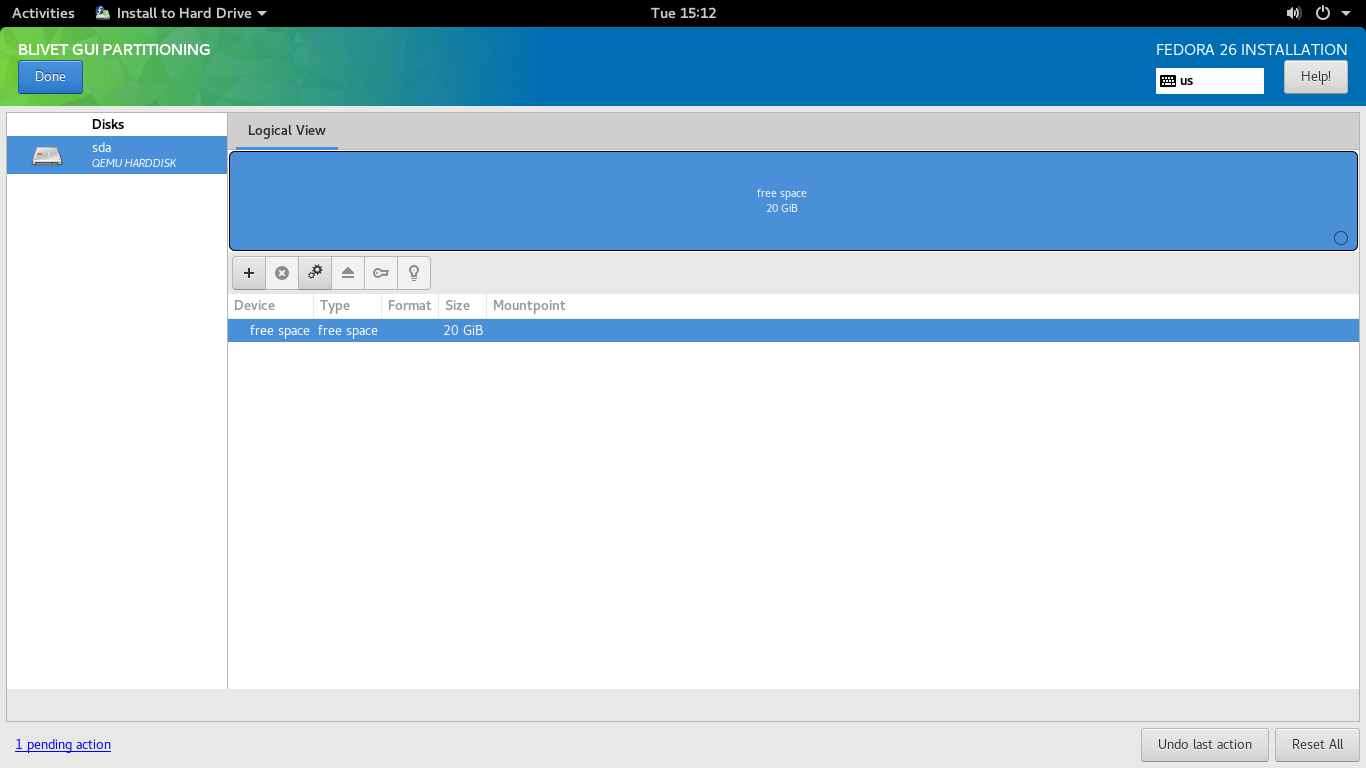1366x768 pixels.
Task: Click Undo last action button
Action: tap(1205, 745)
